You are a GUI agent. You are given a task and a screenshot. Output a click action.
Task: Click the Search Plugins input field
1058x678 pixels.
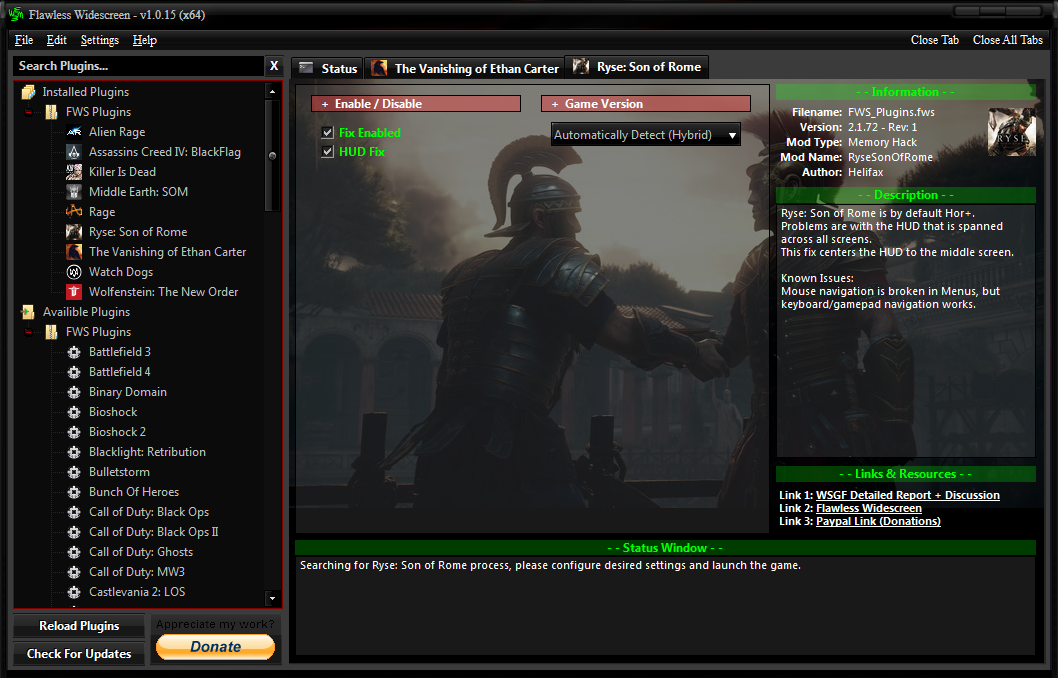(x=138, y=66)
